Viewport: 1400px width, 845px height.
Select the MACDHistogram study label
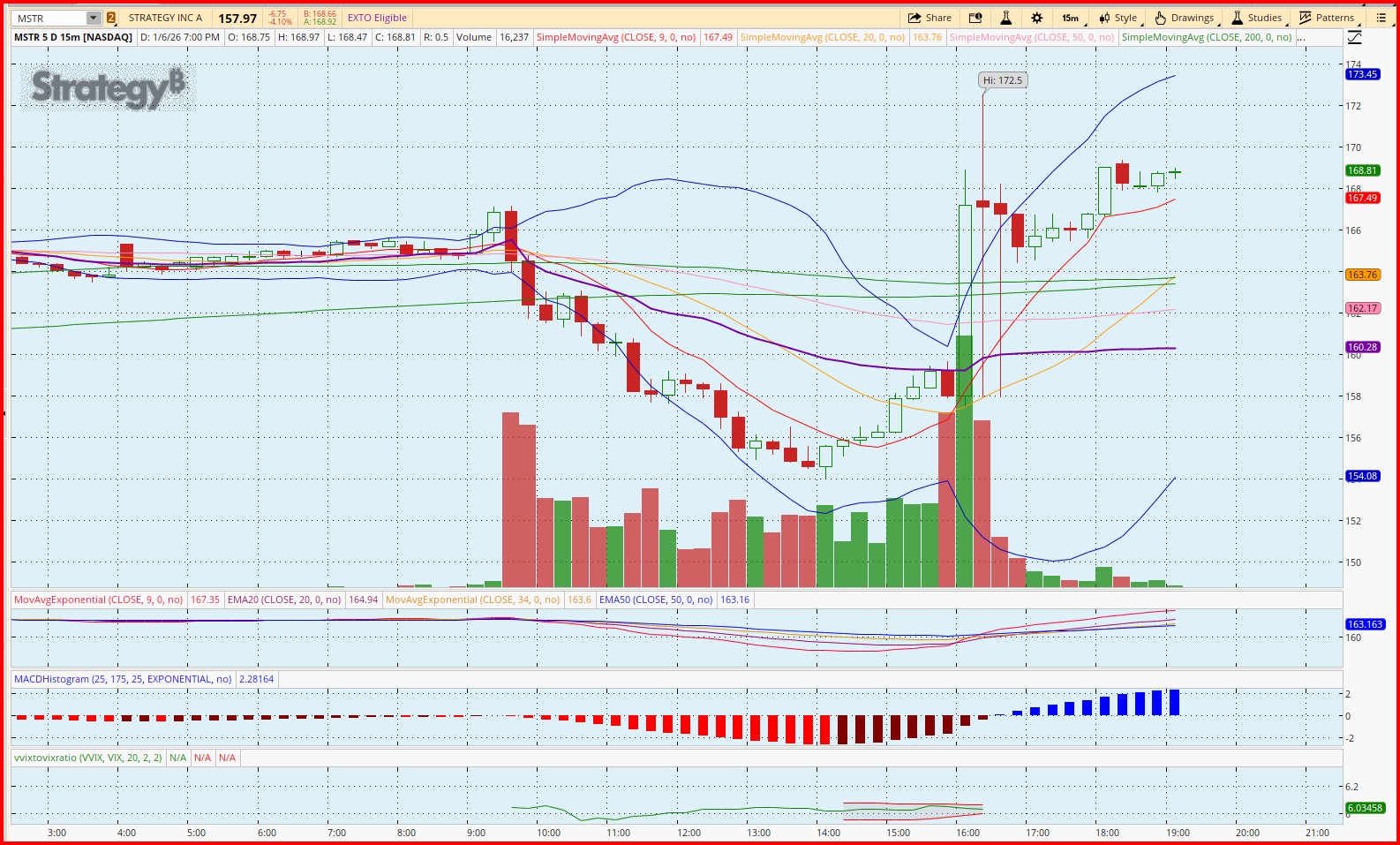(123, 679)
